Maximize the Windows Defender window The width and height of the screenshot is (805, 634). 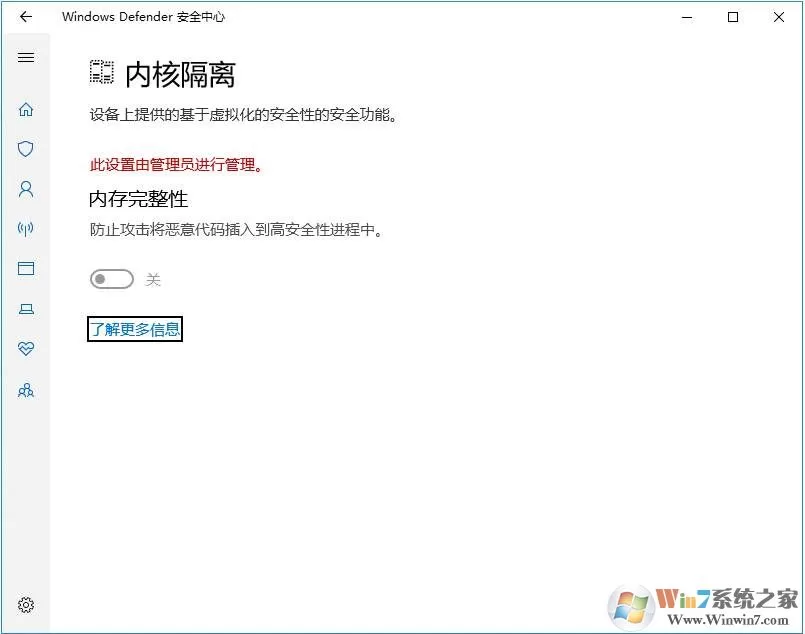click(x=733, y=17)
